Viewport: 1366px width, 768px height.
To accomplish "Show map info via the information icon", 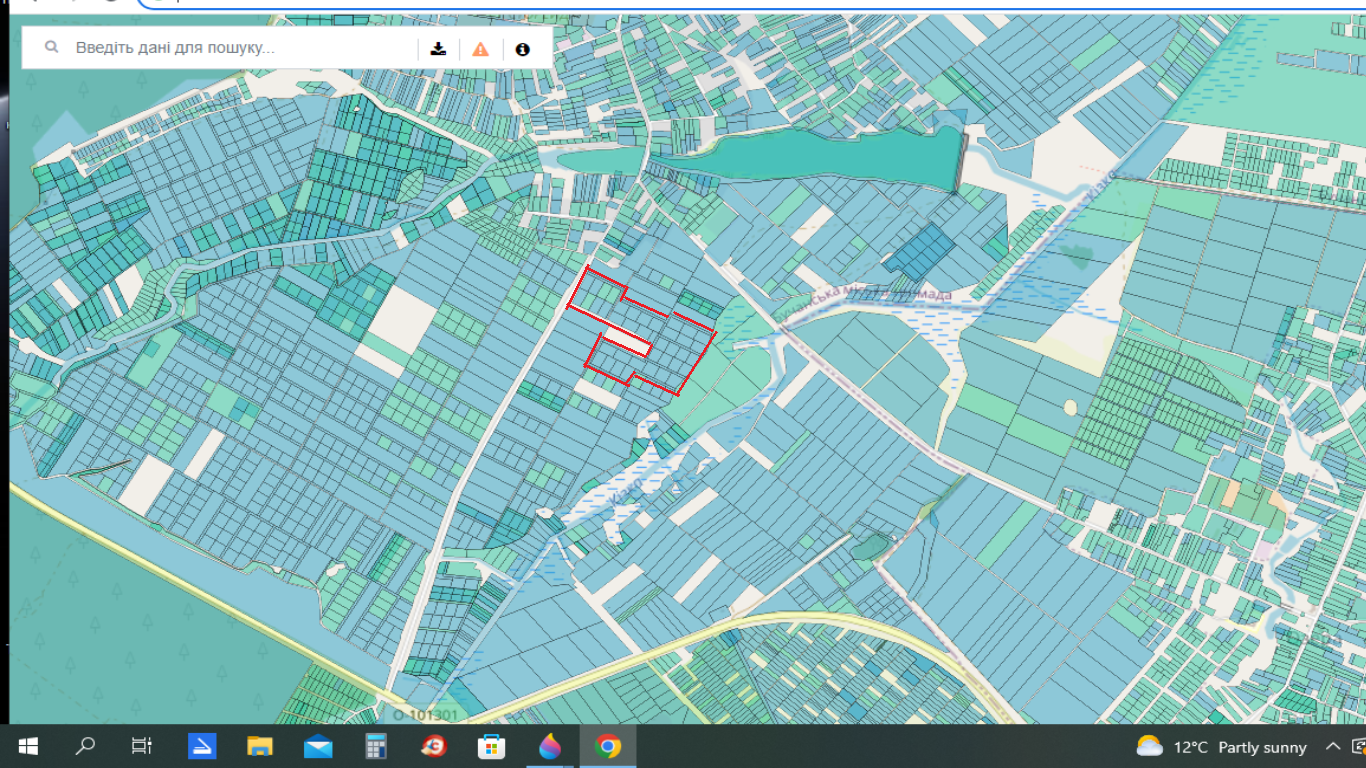I will [522, 48].
